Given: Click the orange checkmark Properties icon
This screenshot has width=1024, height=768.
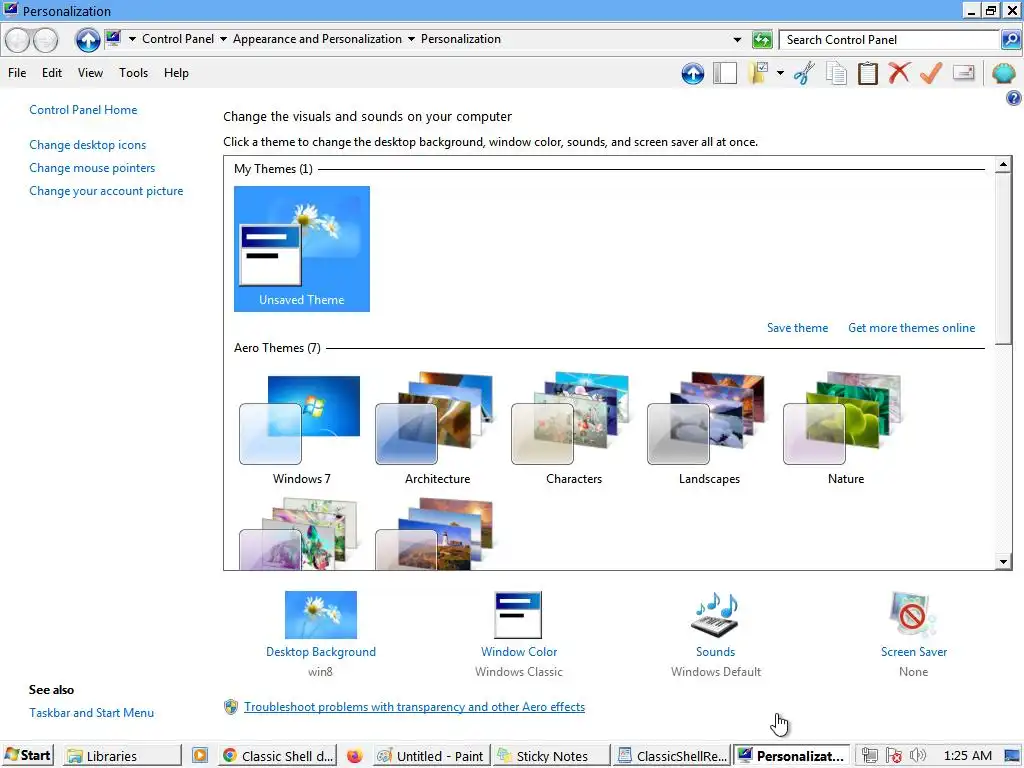Looking at the screenshot, I should tap(931, 73).
